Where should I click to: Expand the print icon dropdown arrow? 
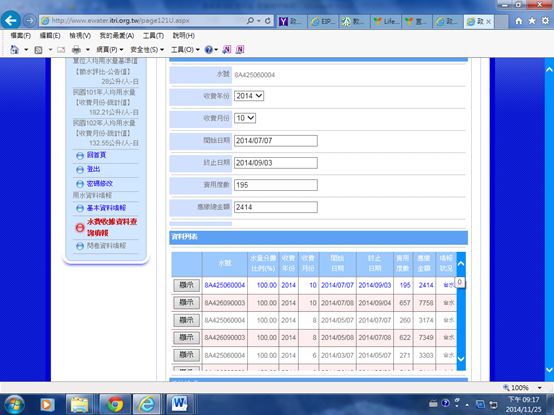click(88, 50)
